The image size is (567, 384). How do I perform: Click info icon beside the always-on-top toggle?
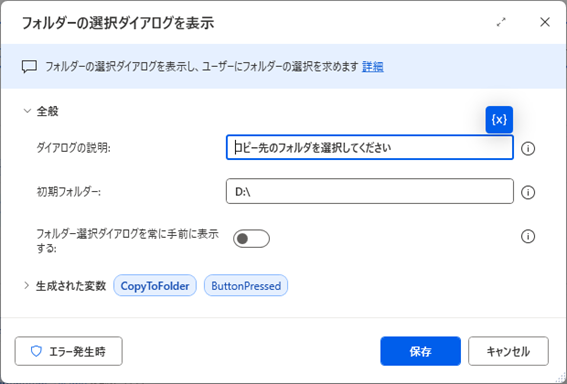click(x=528, y=236)
